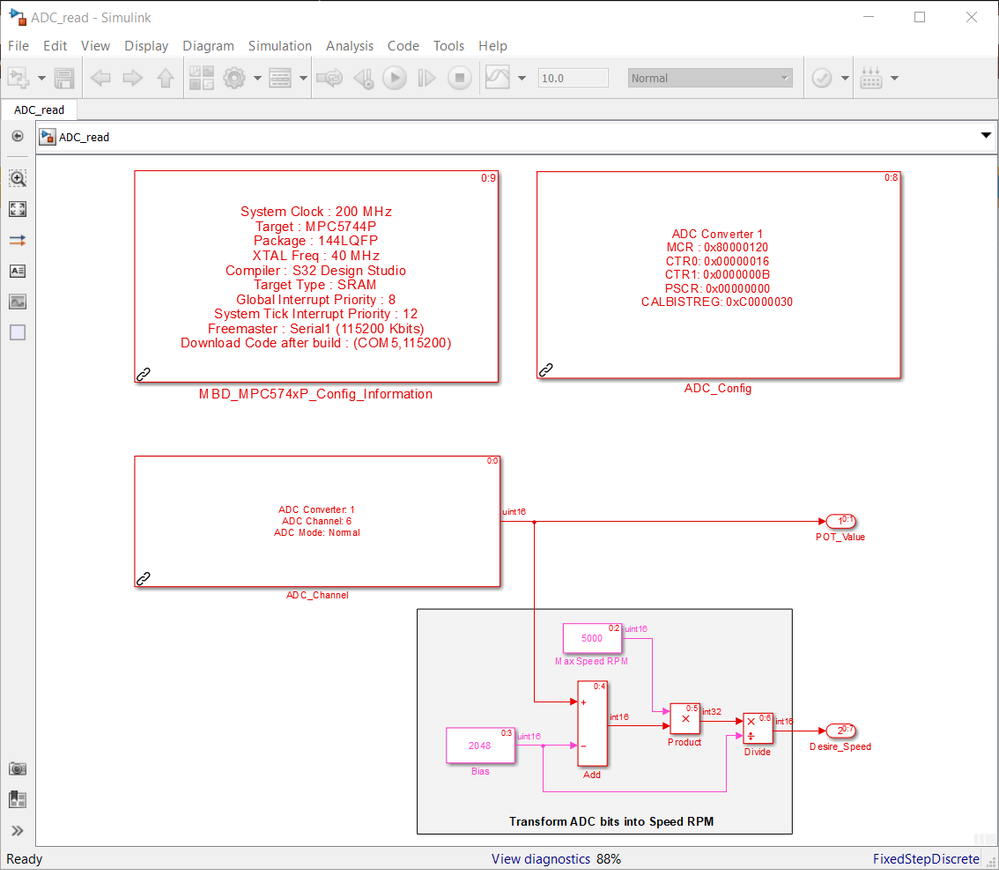Click the Run simulation play button

click(394, 78)
